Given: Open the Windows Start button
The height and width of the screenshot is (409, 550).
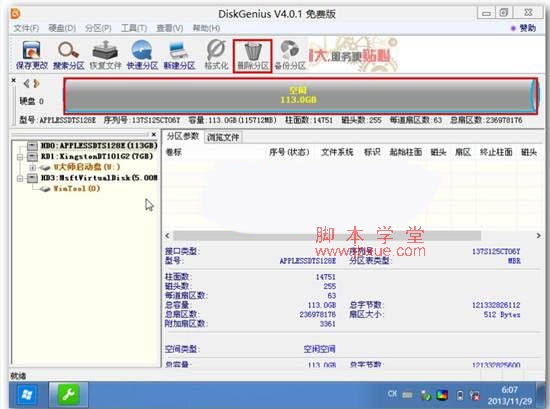Looking at the screenshot, I should tap(27, 395).
